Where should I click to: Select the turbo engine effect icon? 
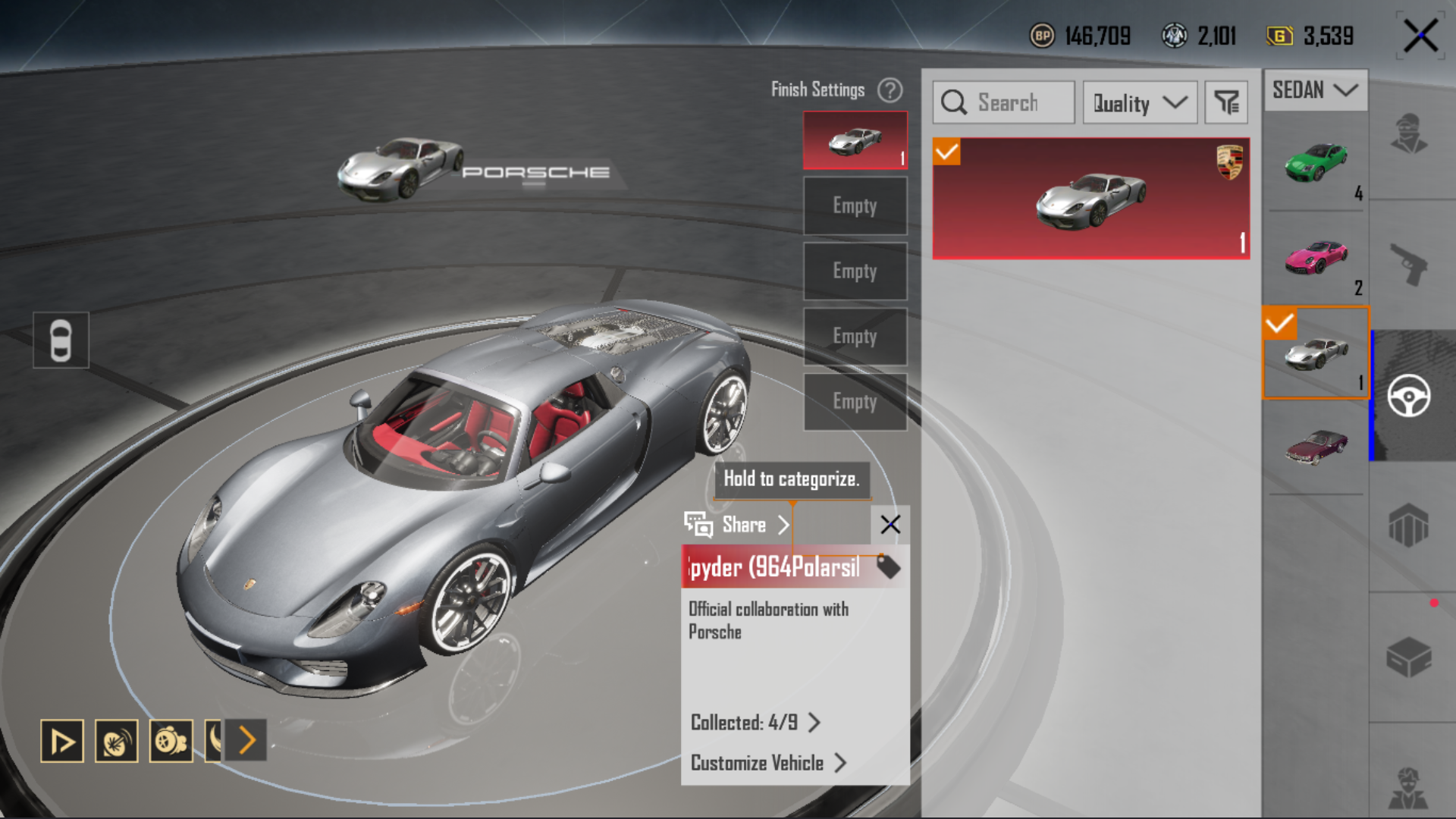click(171, 741)
